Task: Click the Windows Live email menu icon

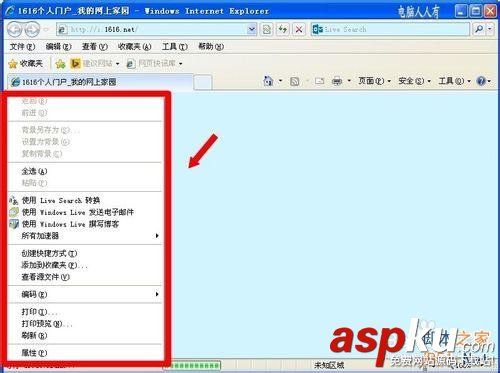Action: pos(14,212)
